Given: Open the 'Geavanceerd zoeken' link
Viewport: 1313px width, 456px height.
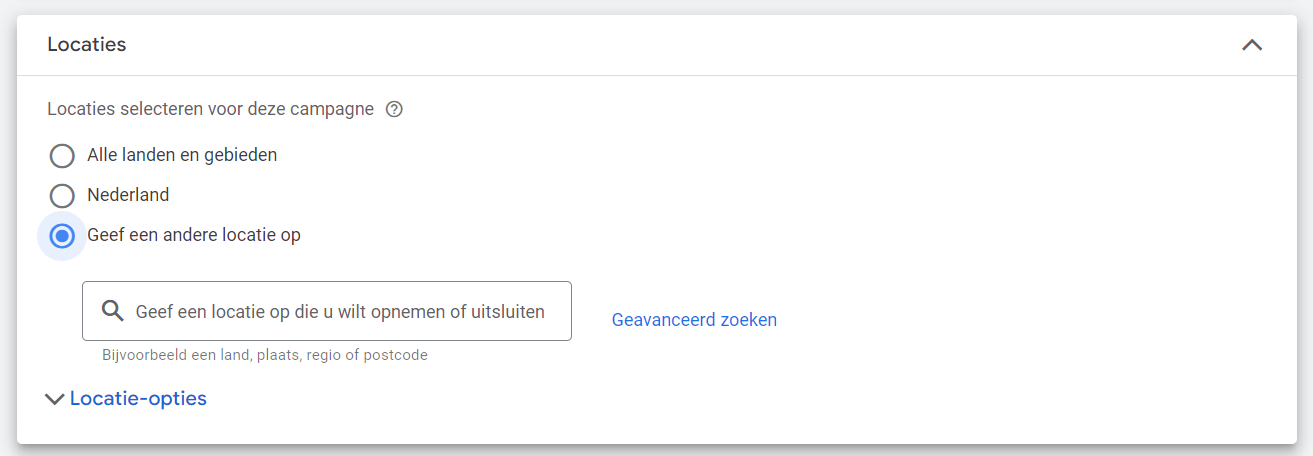Looking at the screenshot, I should point(694,320).
